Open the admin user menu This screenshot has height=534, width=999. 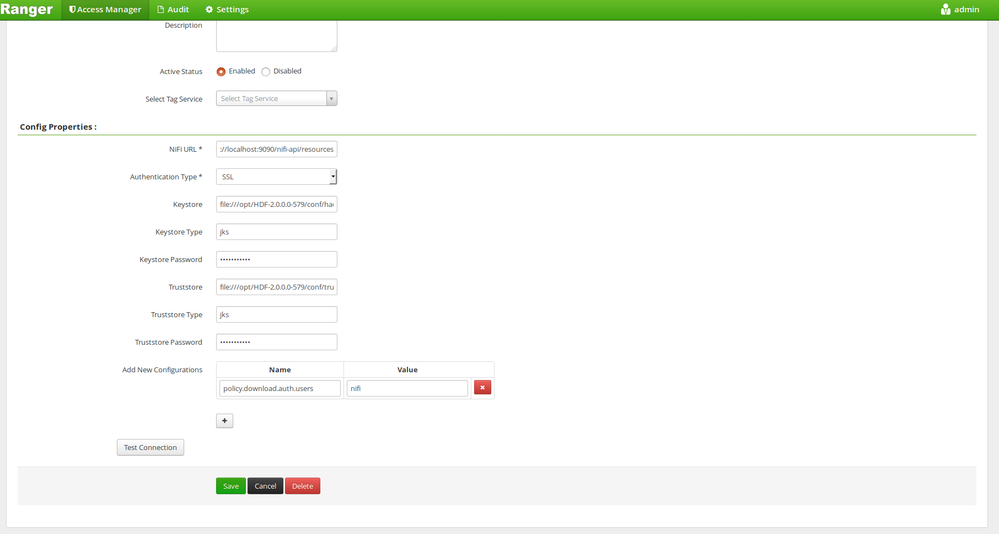(959, 10)
